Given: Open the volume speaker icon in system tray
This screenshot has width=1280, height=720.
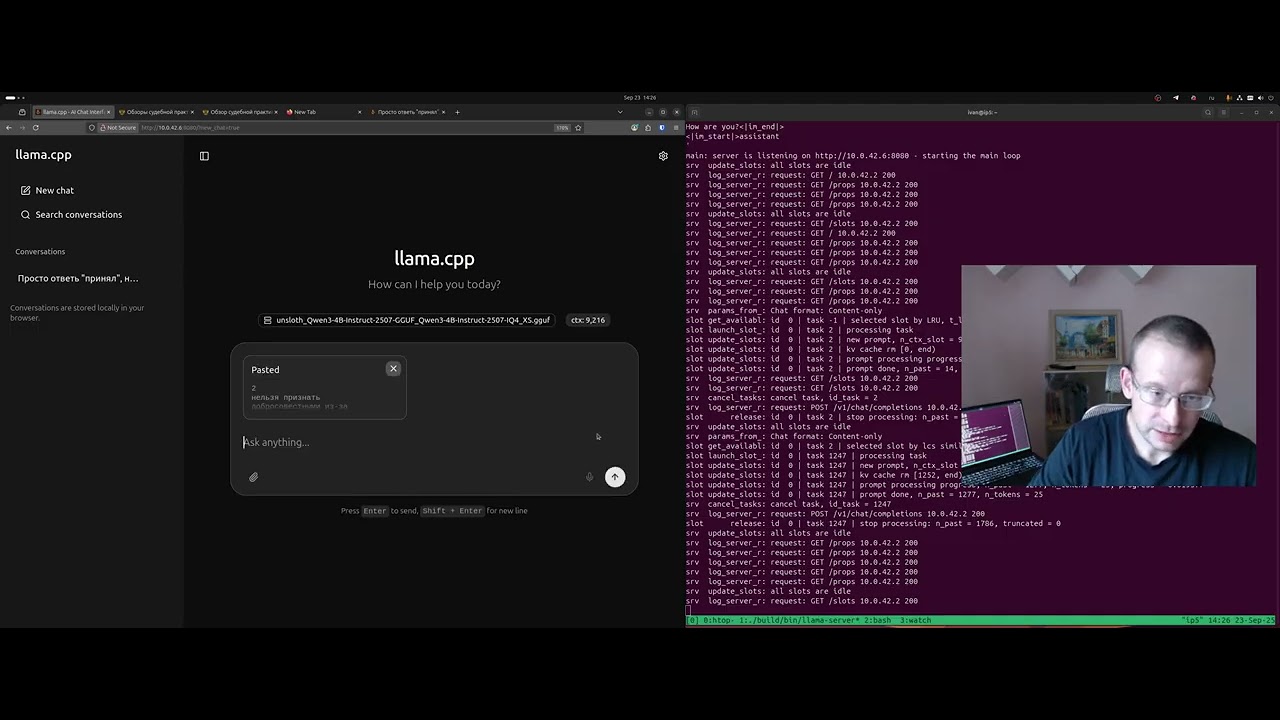Looking at the screenshot, I should (x=1261, y=98).
